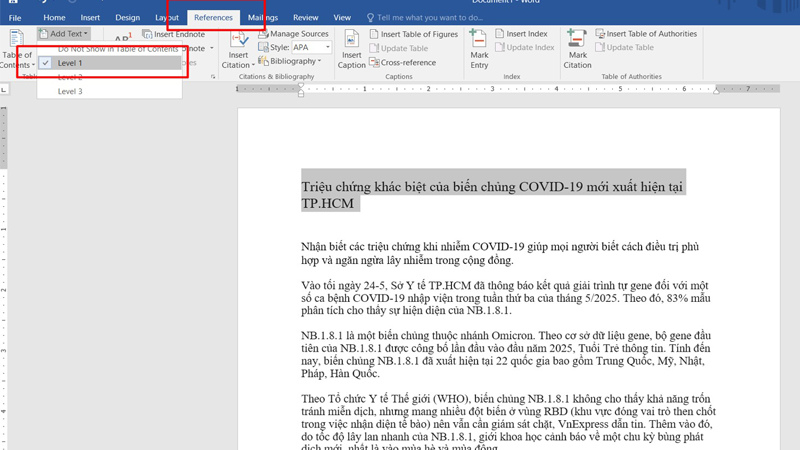Select Do Not Show in Table of Contents
This screenshot has height=450, width=800.
(118, 48)
